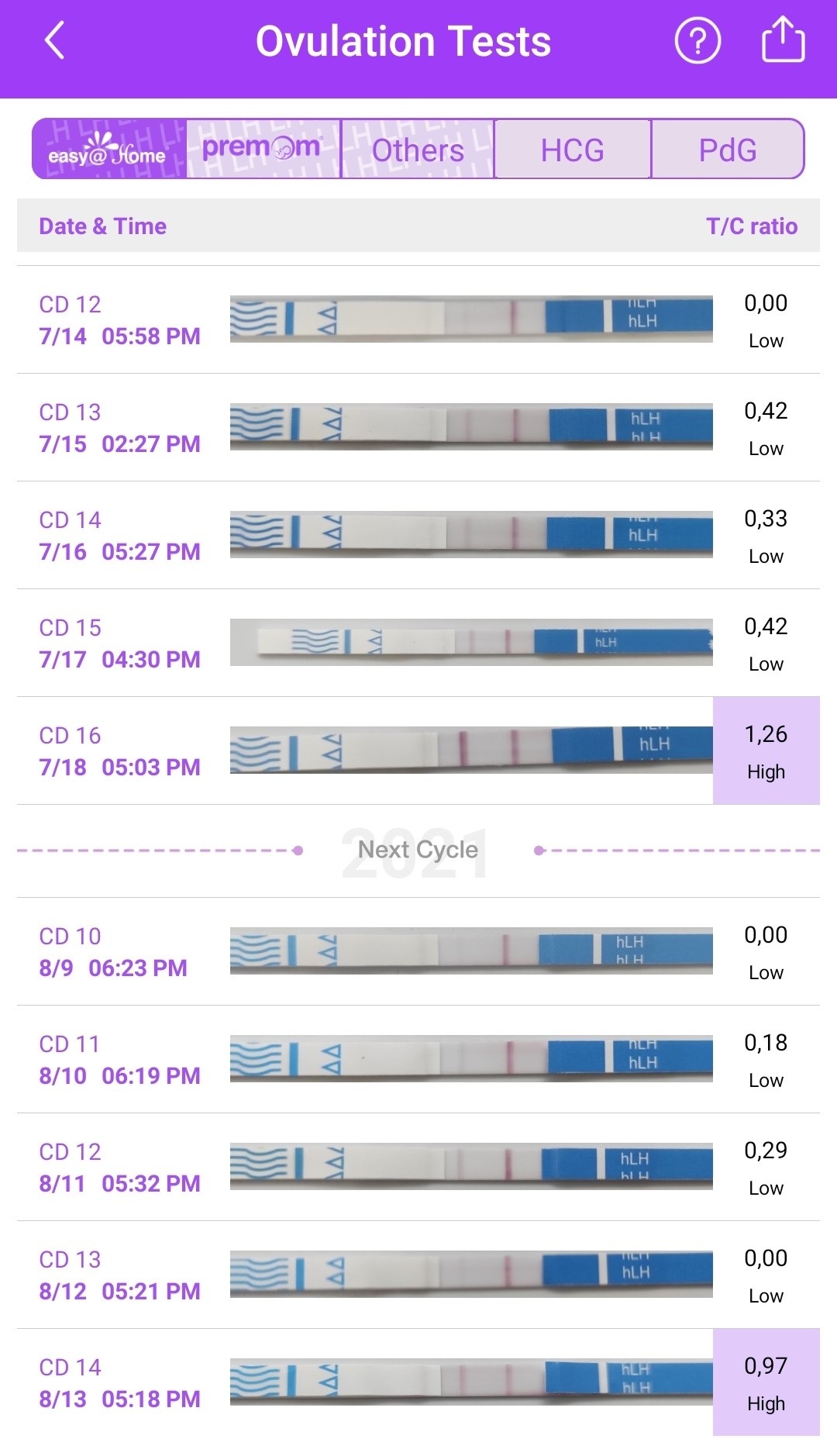
Task: Open the CD 13 7/15 entry
Action: (119, 427)
